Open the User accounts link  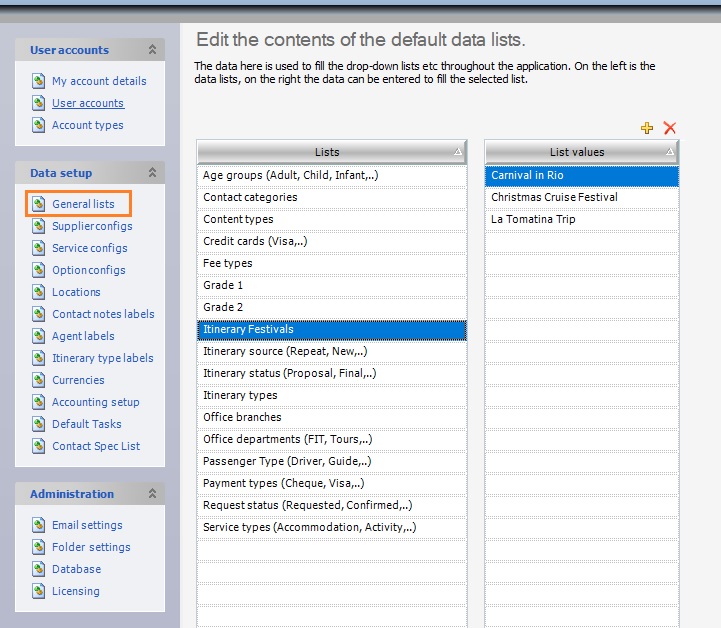[88, 103]
